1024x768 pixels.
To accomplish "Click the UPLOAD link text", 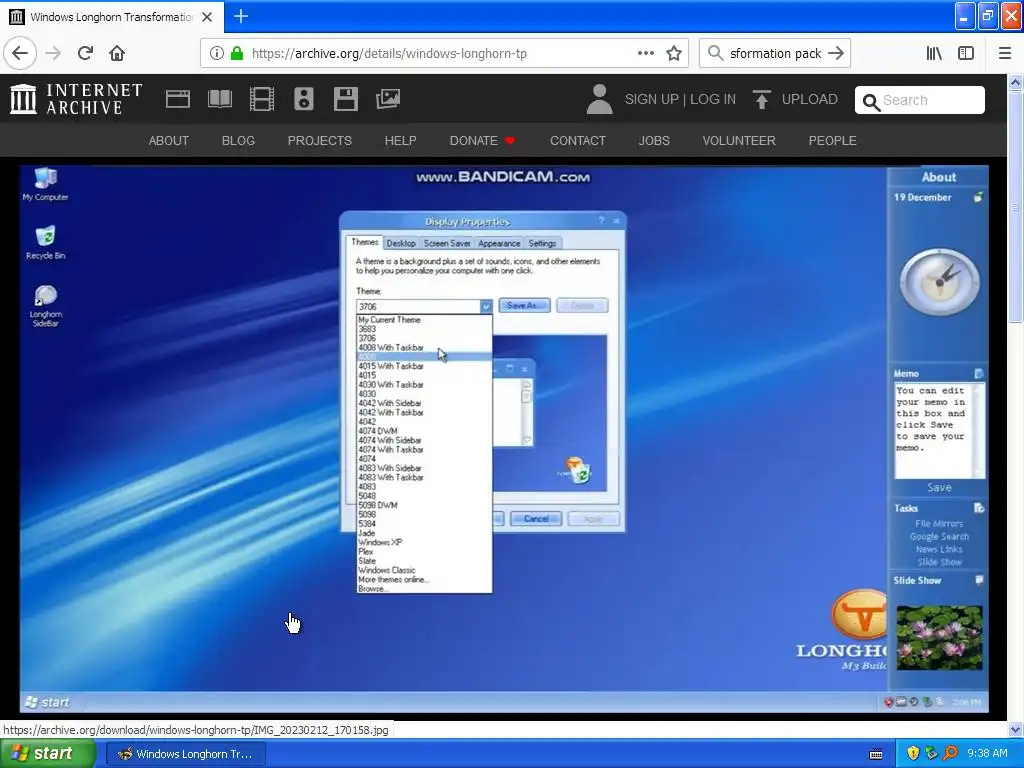I will (809, 99).
